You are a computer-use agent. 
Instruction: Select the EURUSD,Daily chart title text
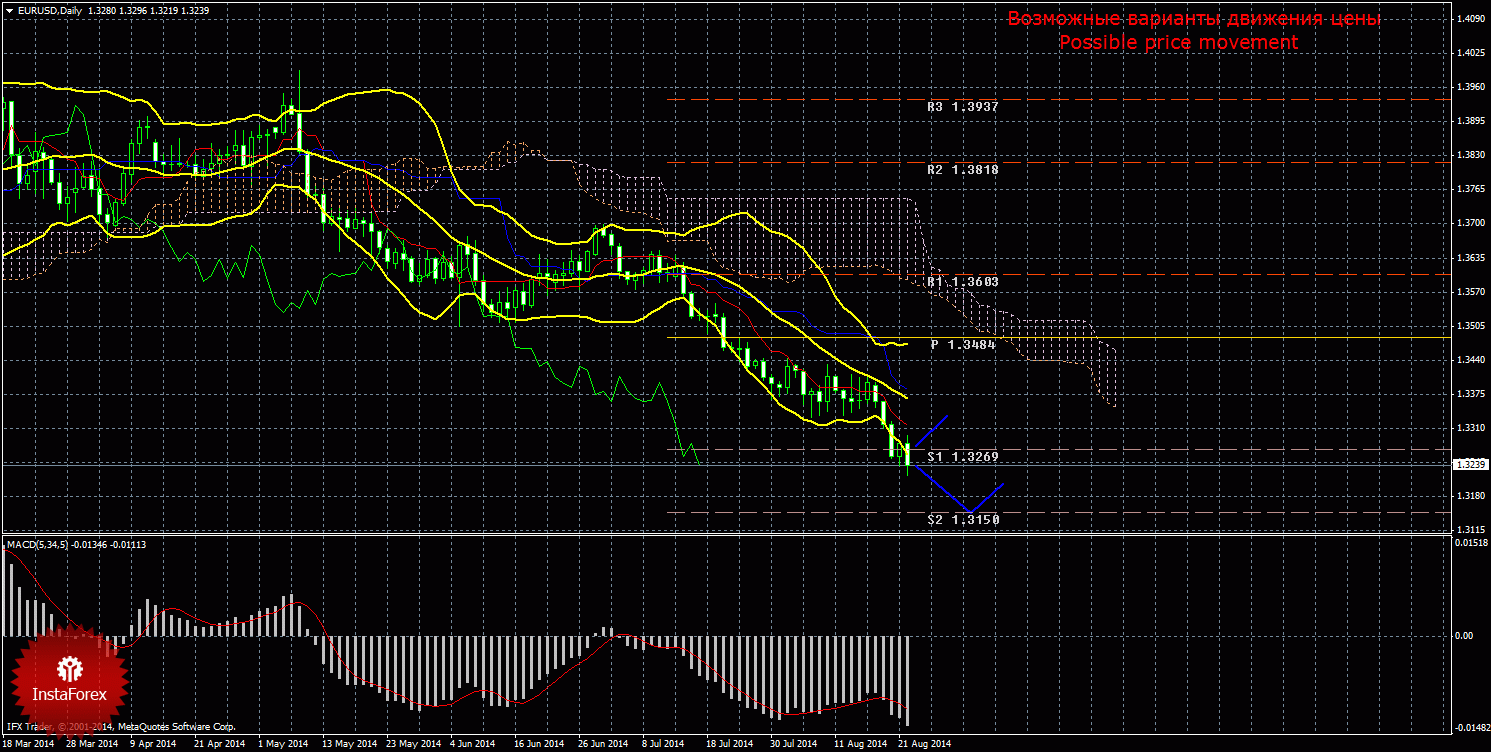(x=52, y=10)
